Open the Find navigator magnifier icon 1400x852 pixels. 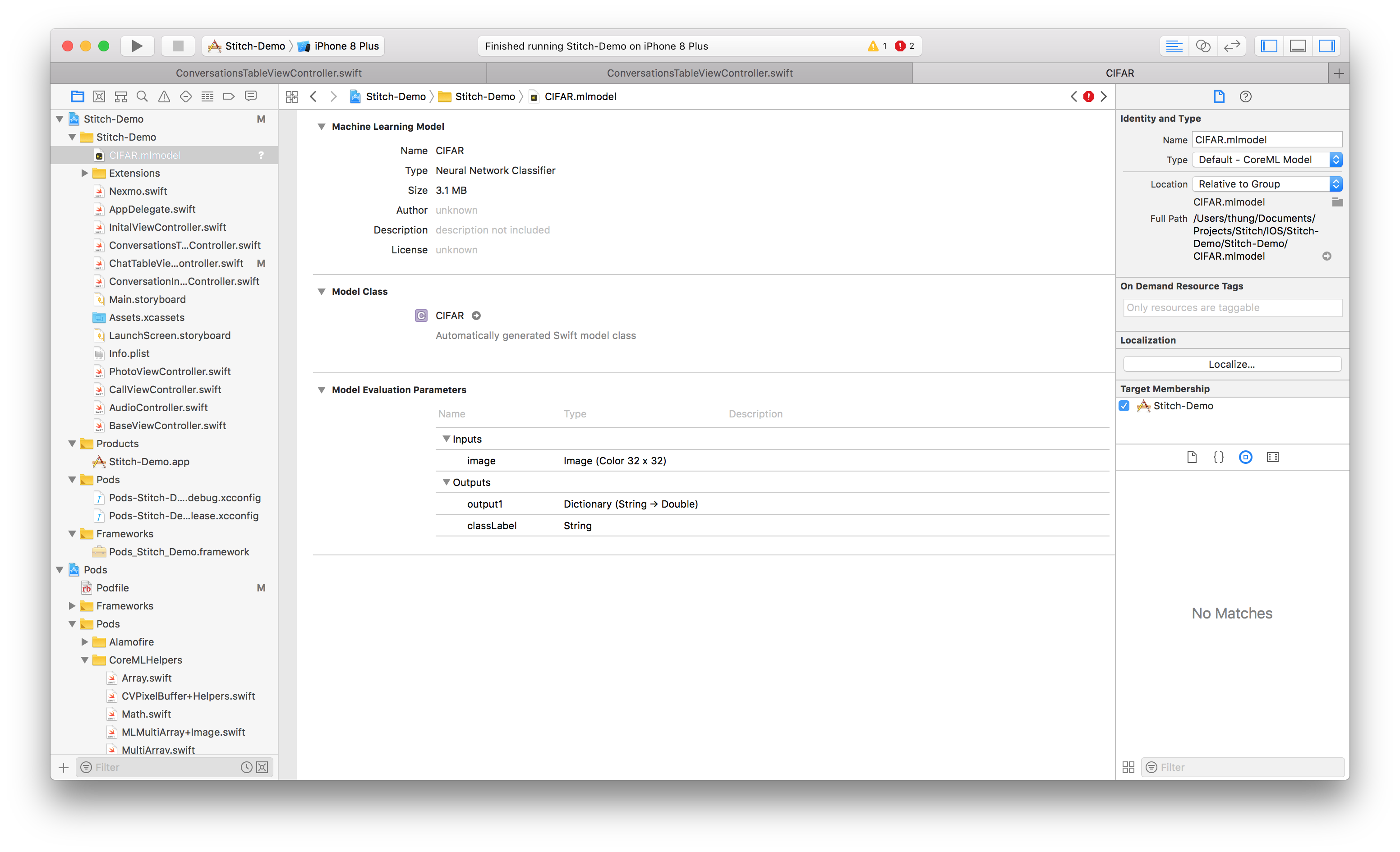pyautogui.click(x=142, y=96)
